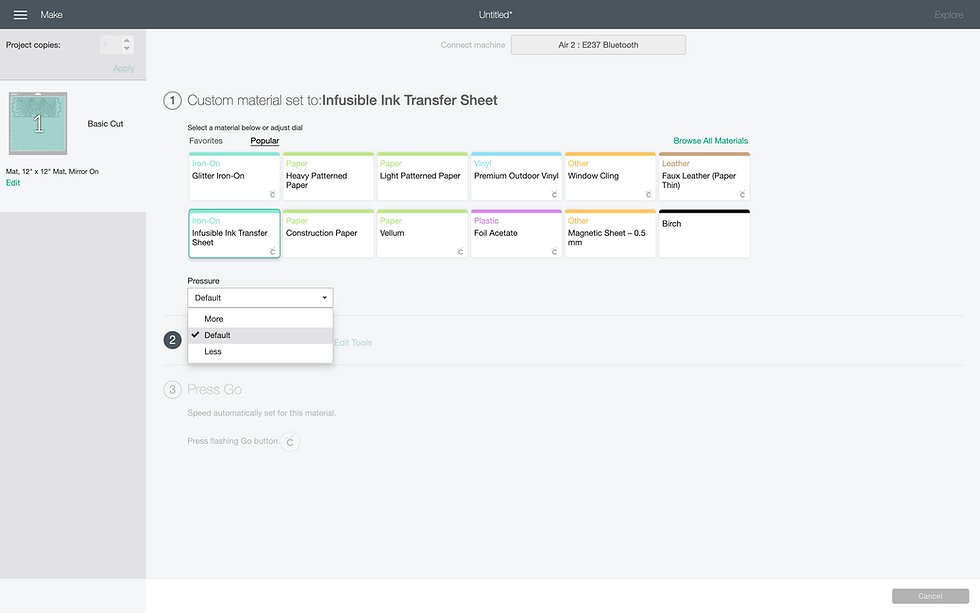Click the project copies number field
The image size is (980, 613).
[110, 45]
